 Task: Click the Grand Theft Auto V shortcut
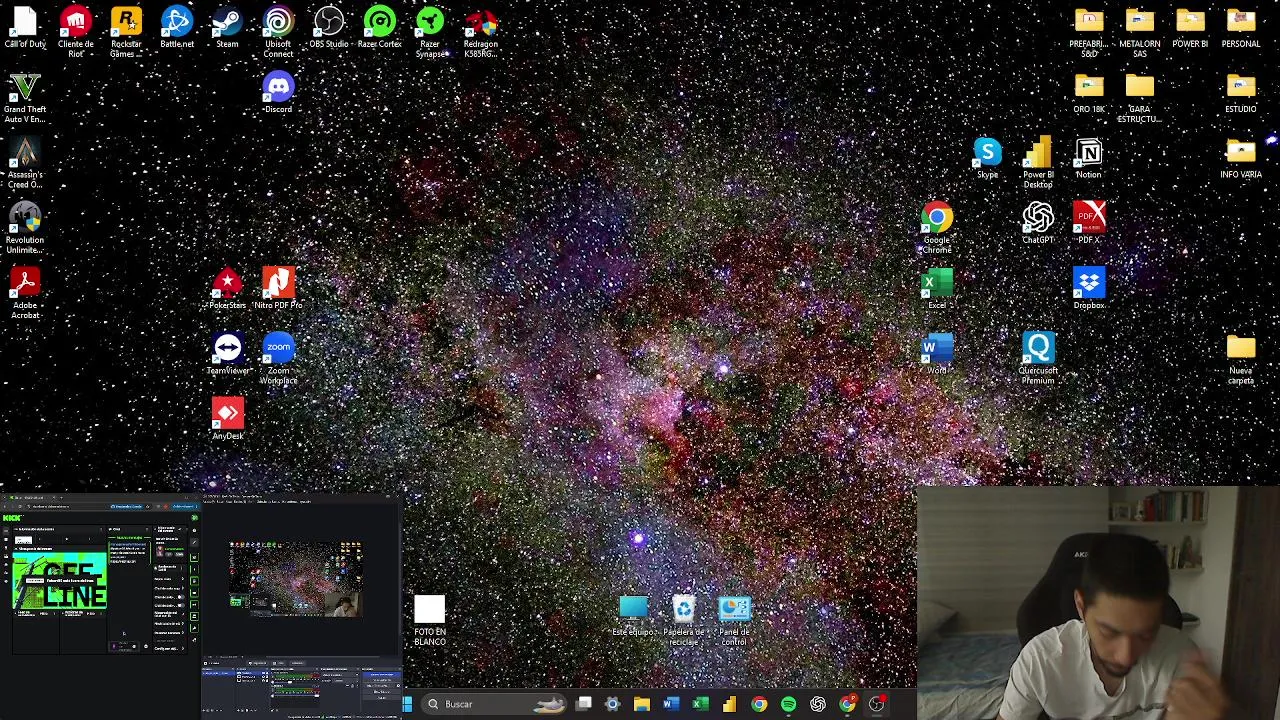pyautogui.click(x=25, y=98)
